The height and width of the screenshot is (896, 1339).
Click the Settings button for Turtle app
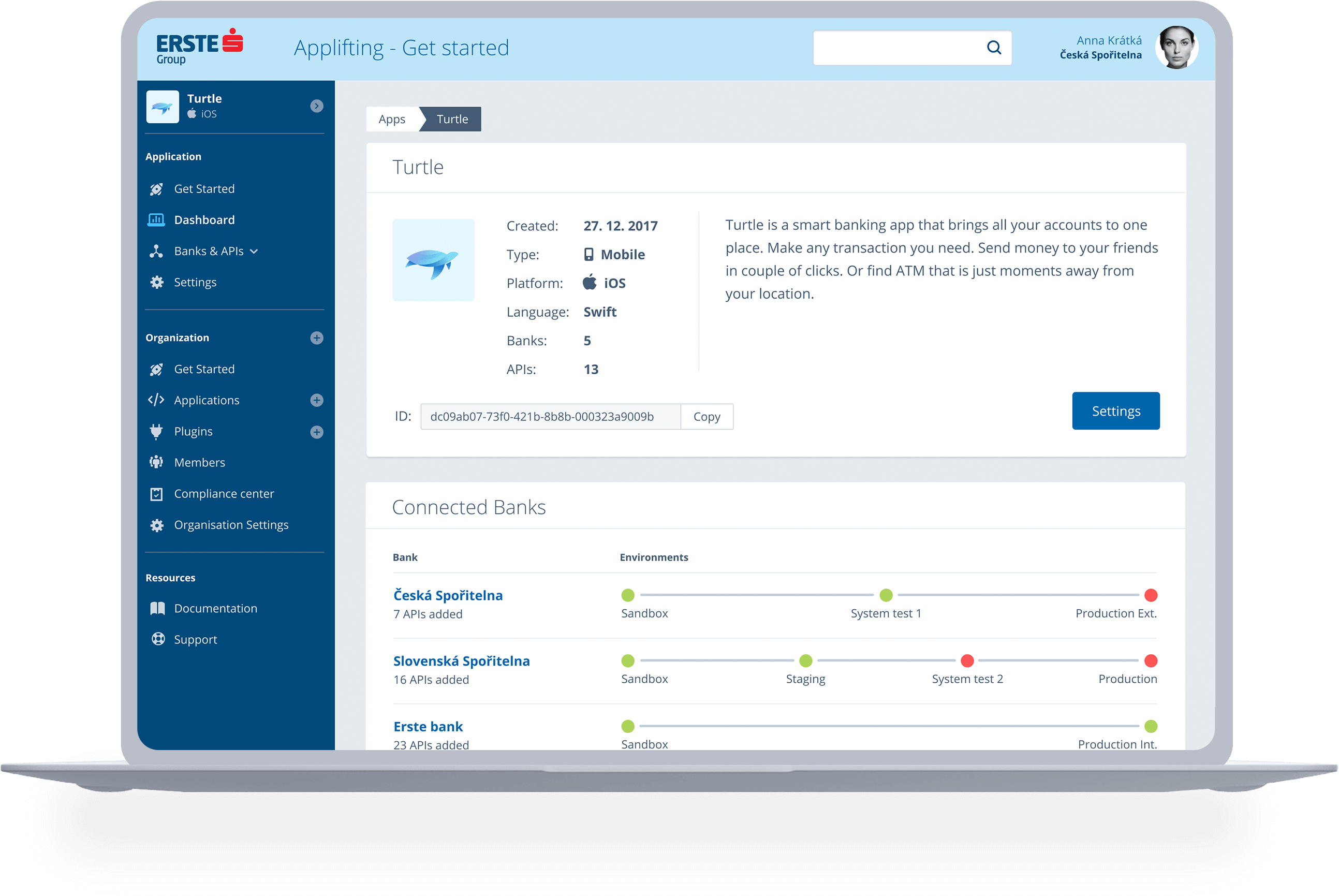(x=1116, y=410)
